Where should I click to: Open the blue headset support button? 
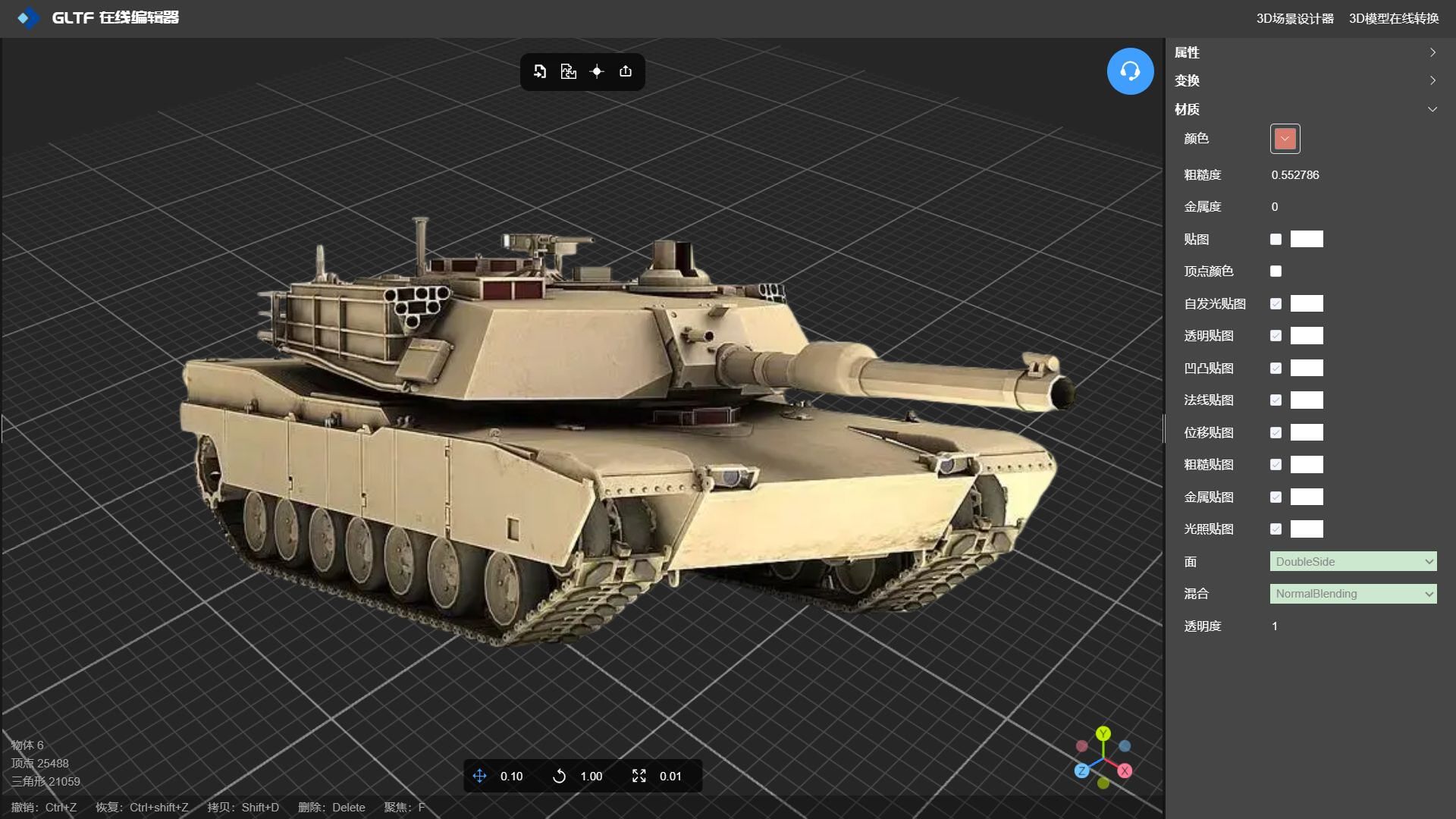[x=1130, y=71]
